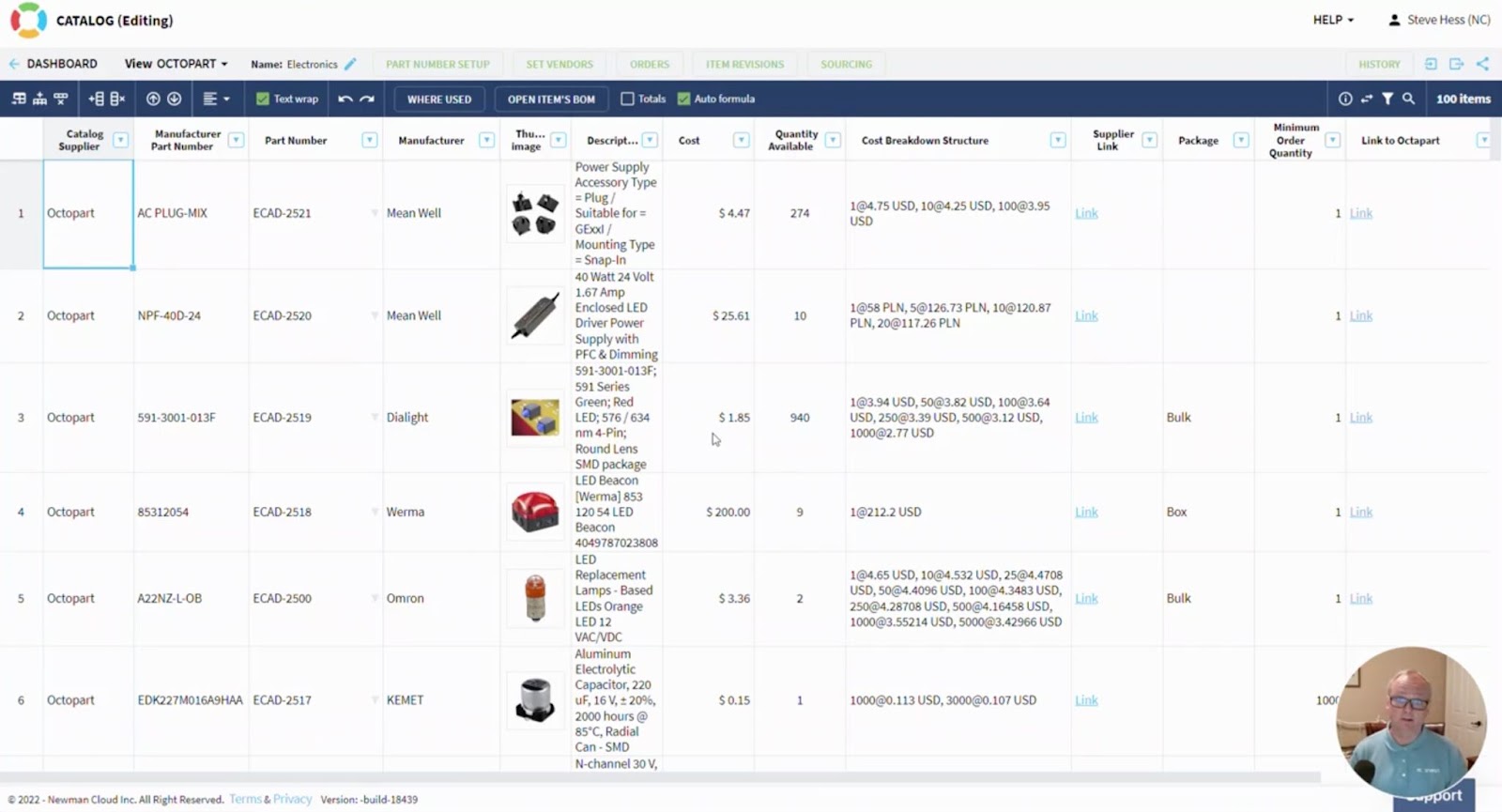Click the move down circle arrow icon
The image size is (1502, 812).
click(x=175, y=99)
